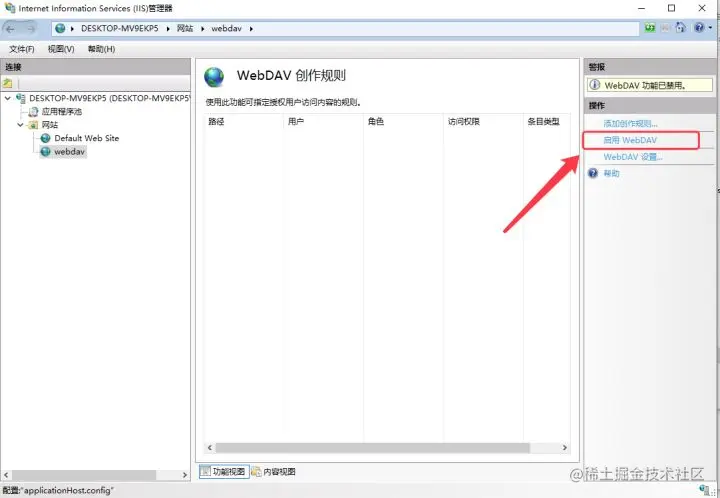The height and width of the screenshot is (498, 720).
Task: Click the green refresh page icon
Action: click(x=650, y=28)
